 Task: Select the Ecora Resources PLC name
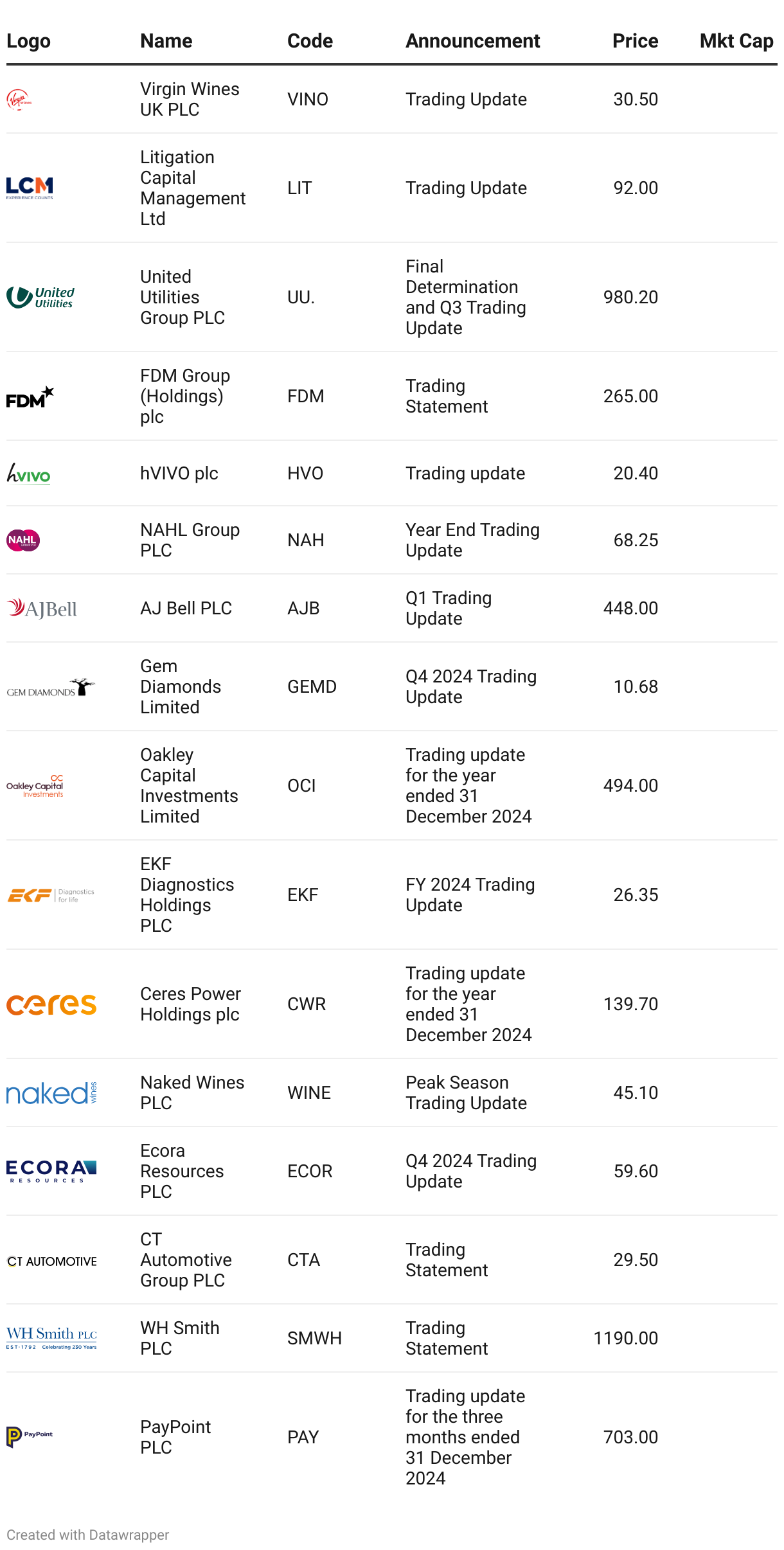point(182,1171)
